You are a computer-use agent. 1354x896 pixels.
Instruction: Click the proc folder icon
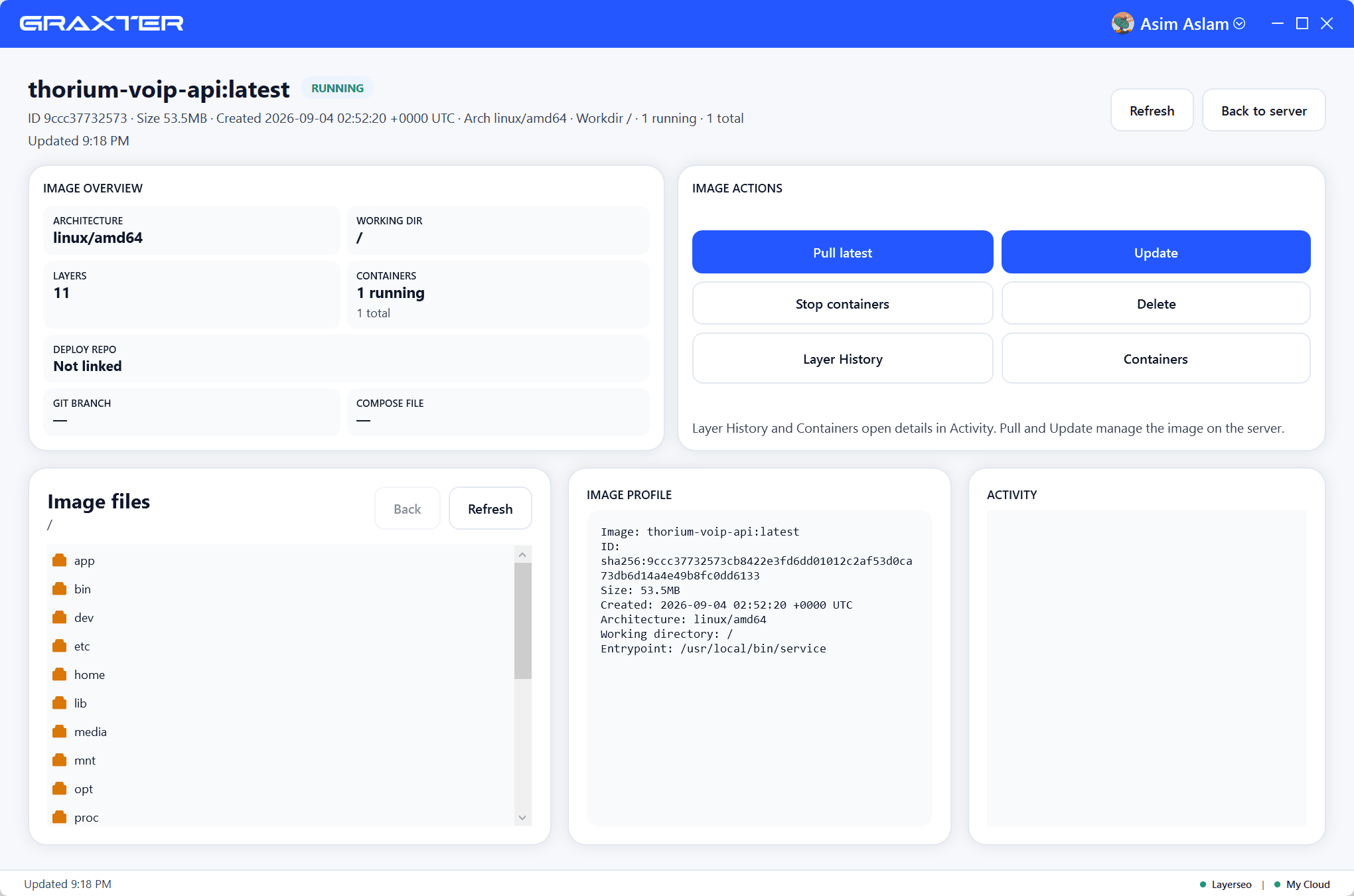(60, 817)
